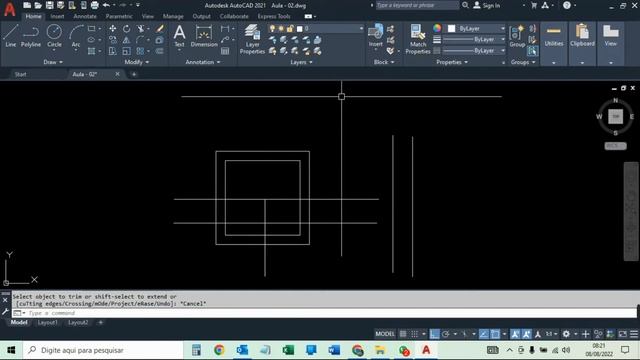Image resolution: width=640 pixels, height=360 pixels.
Task: Insert a Table from Annotation panel
Action: tap(225, 51)
